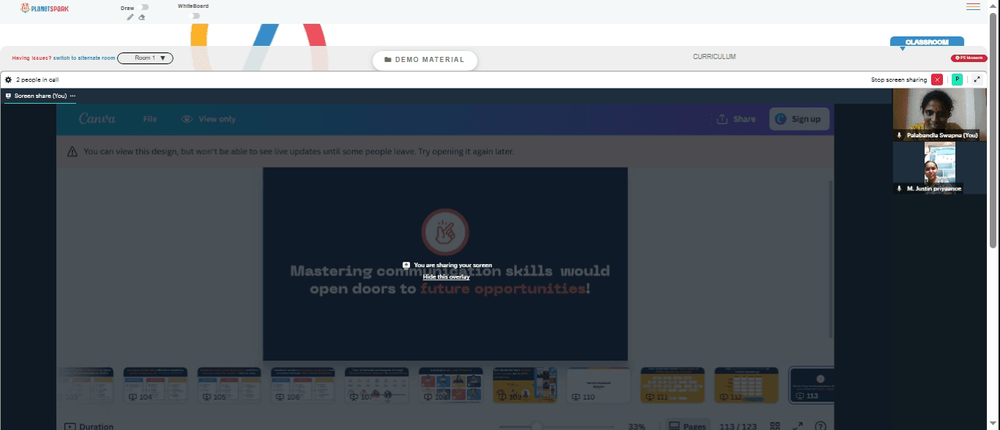The image size is (1000, 430).
Task: Click Canva fullscreen present icon
Action: 797,426
